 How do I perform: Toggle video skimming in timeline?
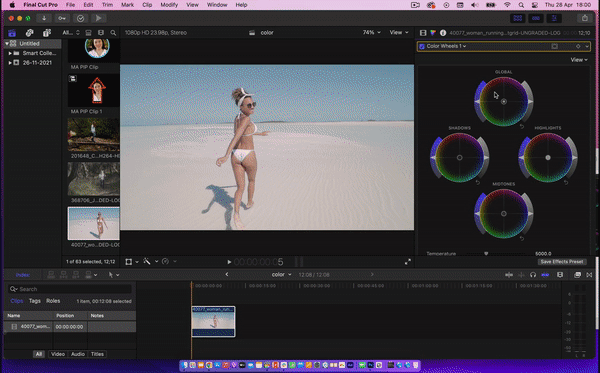pyautogui.click(x=509, y=275)
